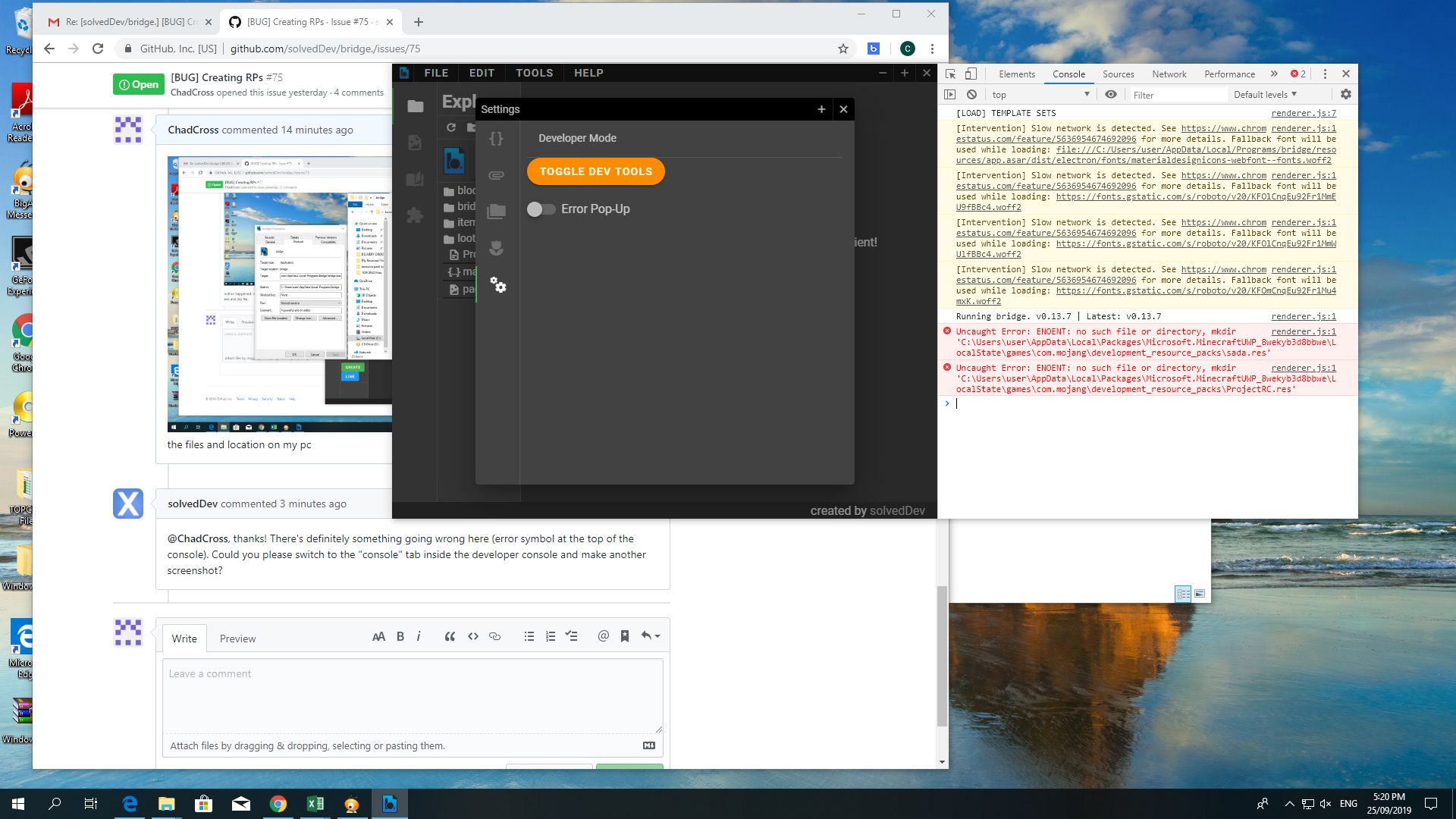1456x819 pixels.
Task: Toggle the Error Pop-Up switch
Action: (x=541, y=209)
